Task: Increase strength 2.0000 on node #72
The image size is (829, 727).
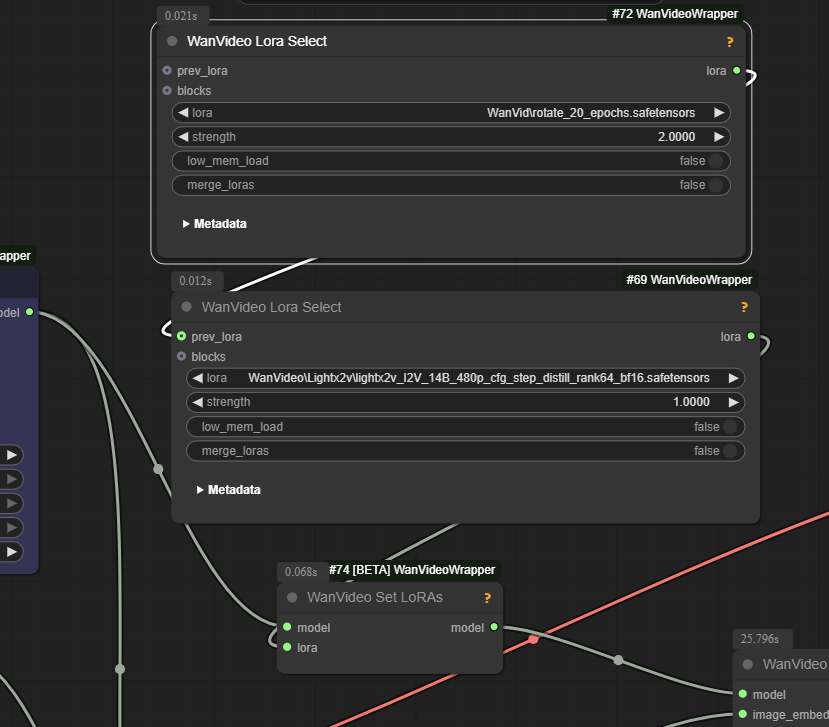Action: pyautogui.click(x=719, y=137)
